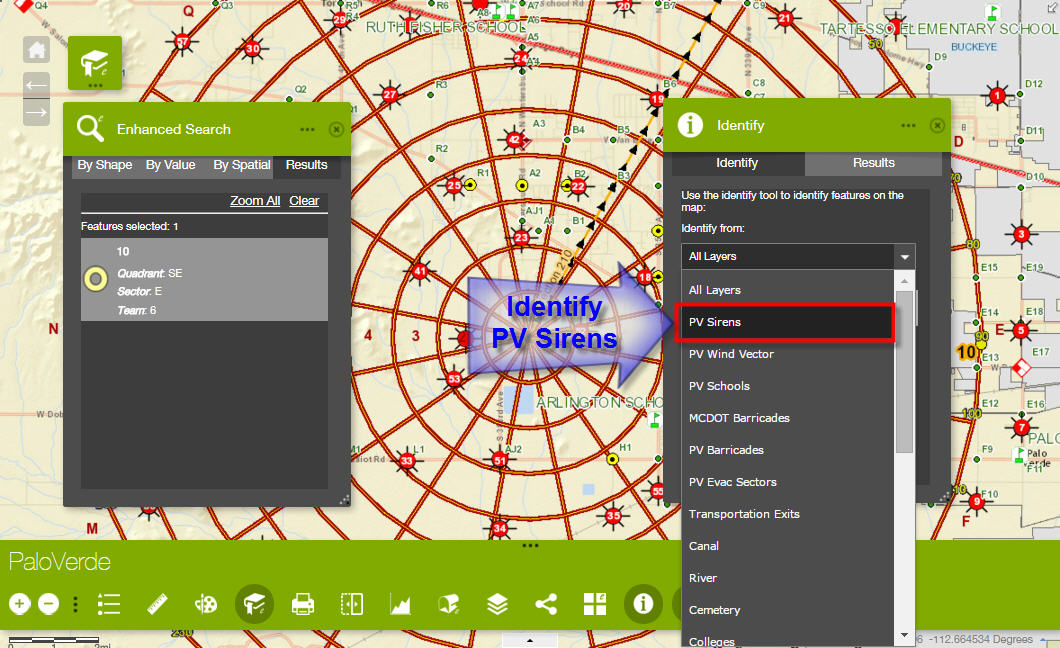Click the Zoom All link
Viewport: 1060px width, 648px height.
coord(255,201)
